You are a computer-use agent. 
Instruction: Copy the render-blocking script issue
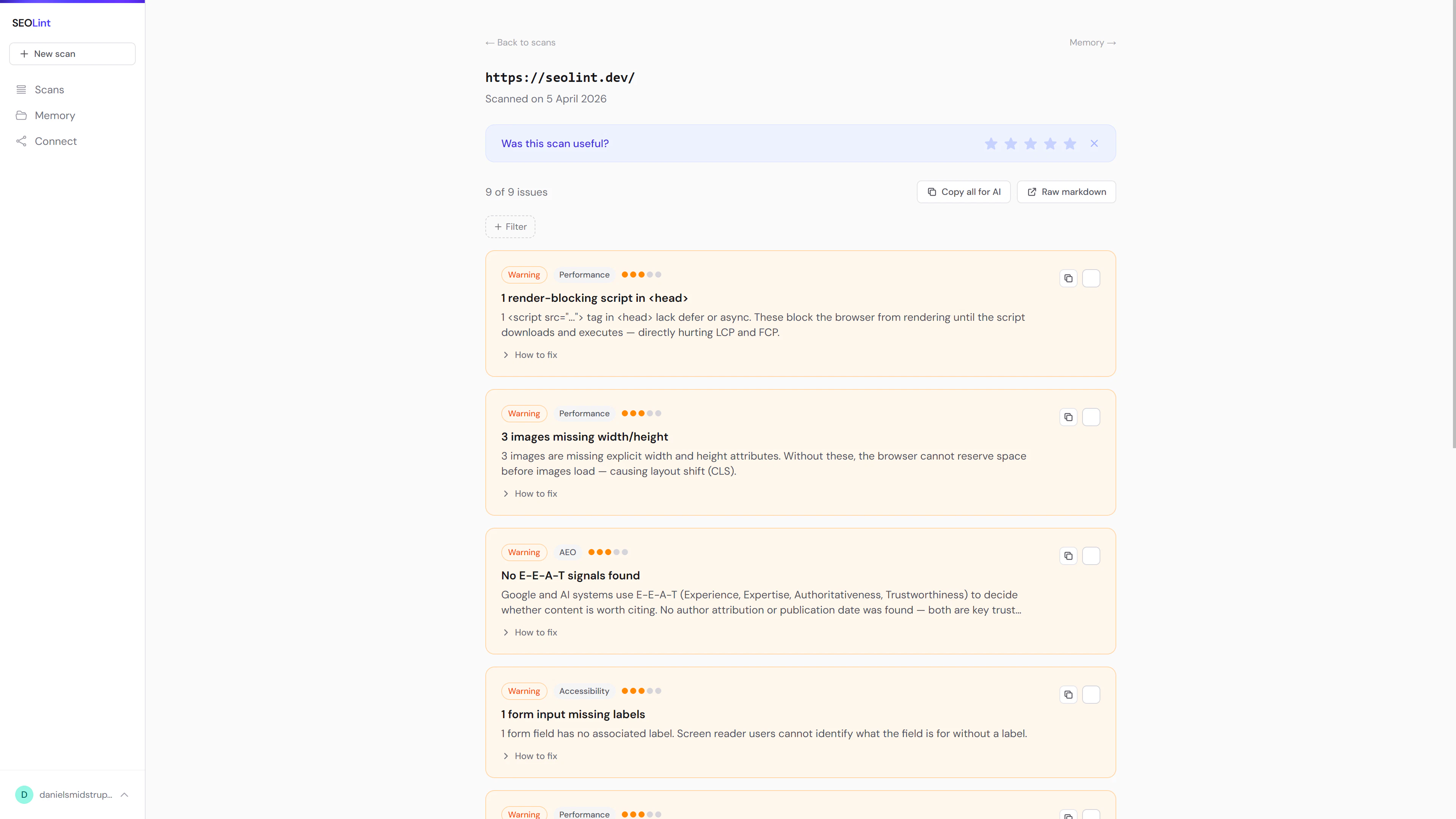[x=1068, y=278]
